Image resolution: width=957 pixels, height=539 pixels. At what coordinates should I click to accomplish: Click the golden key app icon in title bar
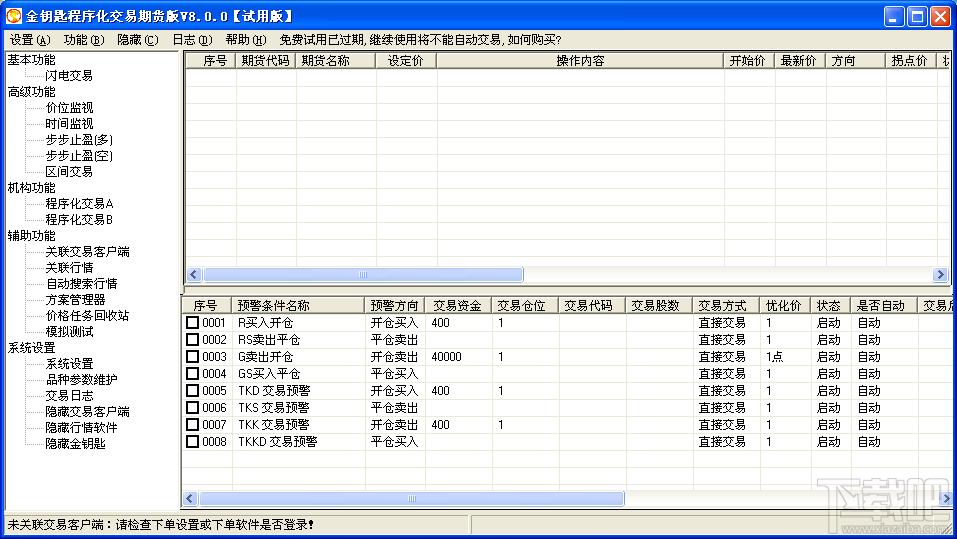(13, 16)
